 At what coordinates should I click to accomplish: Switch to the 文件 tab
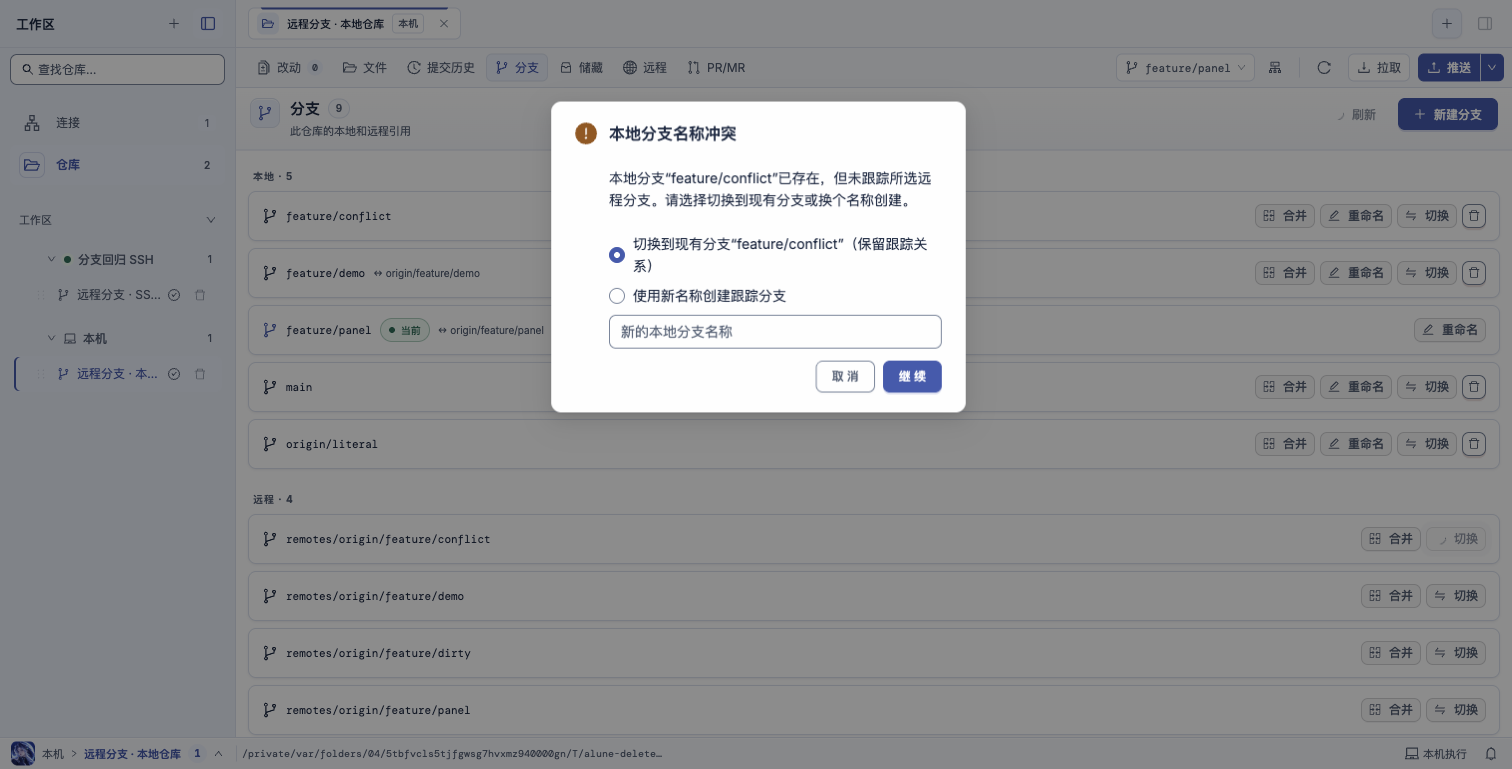(365, 68)
